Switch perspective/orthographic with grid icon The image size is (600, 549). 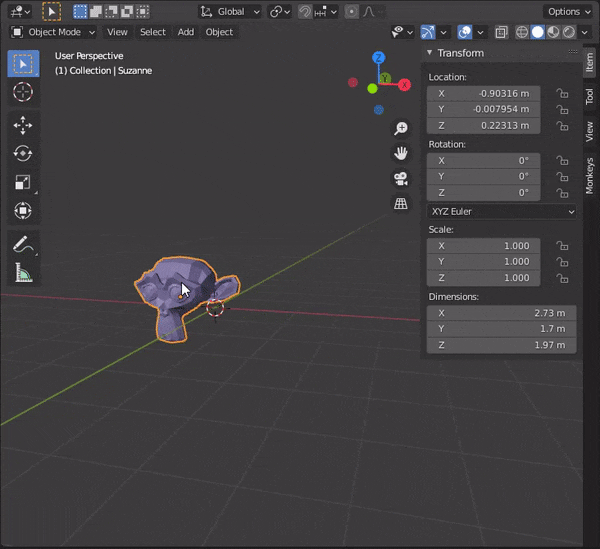click(x=401, y=204)
